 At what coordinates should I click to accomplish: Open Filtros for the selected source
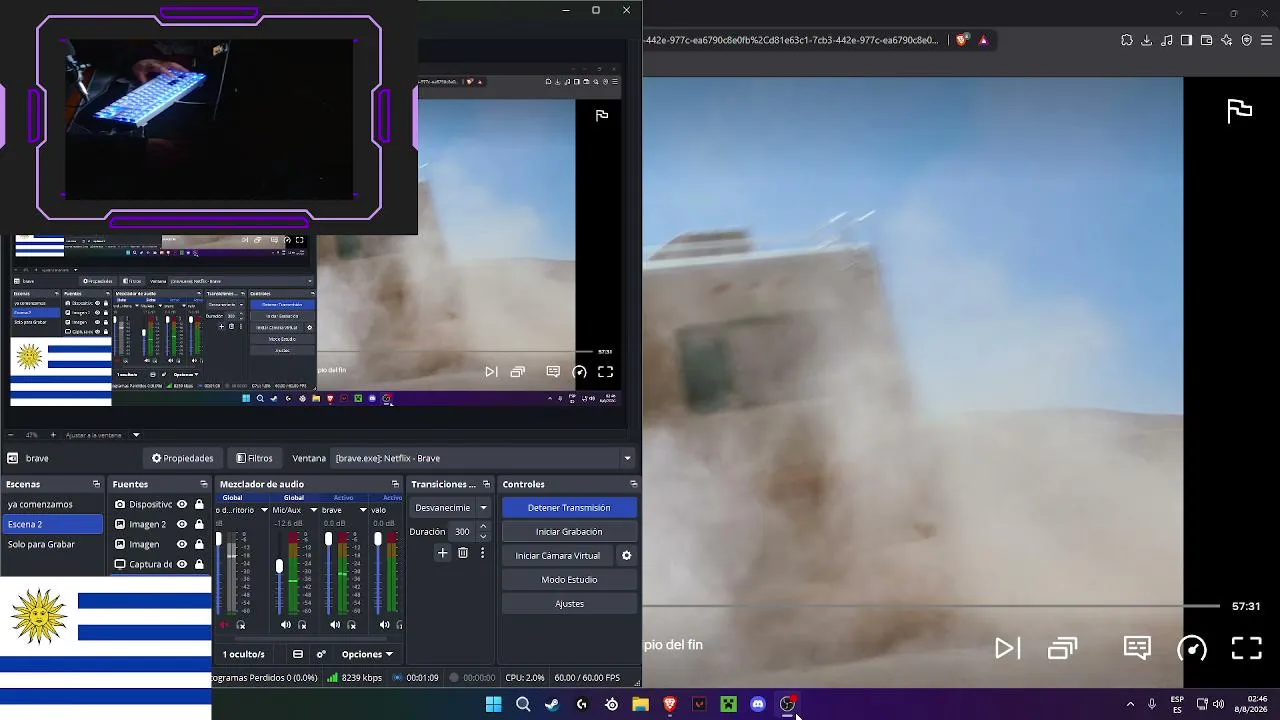[254, 458]
